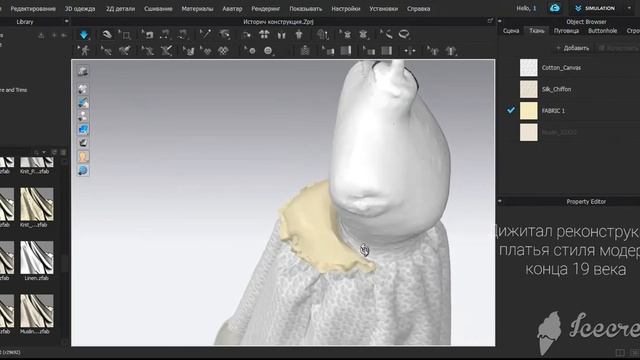Screen dimensions: 640x360
Task: Click the cloud account icon in title bar
Action: click(x=554, y=8)
